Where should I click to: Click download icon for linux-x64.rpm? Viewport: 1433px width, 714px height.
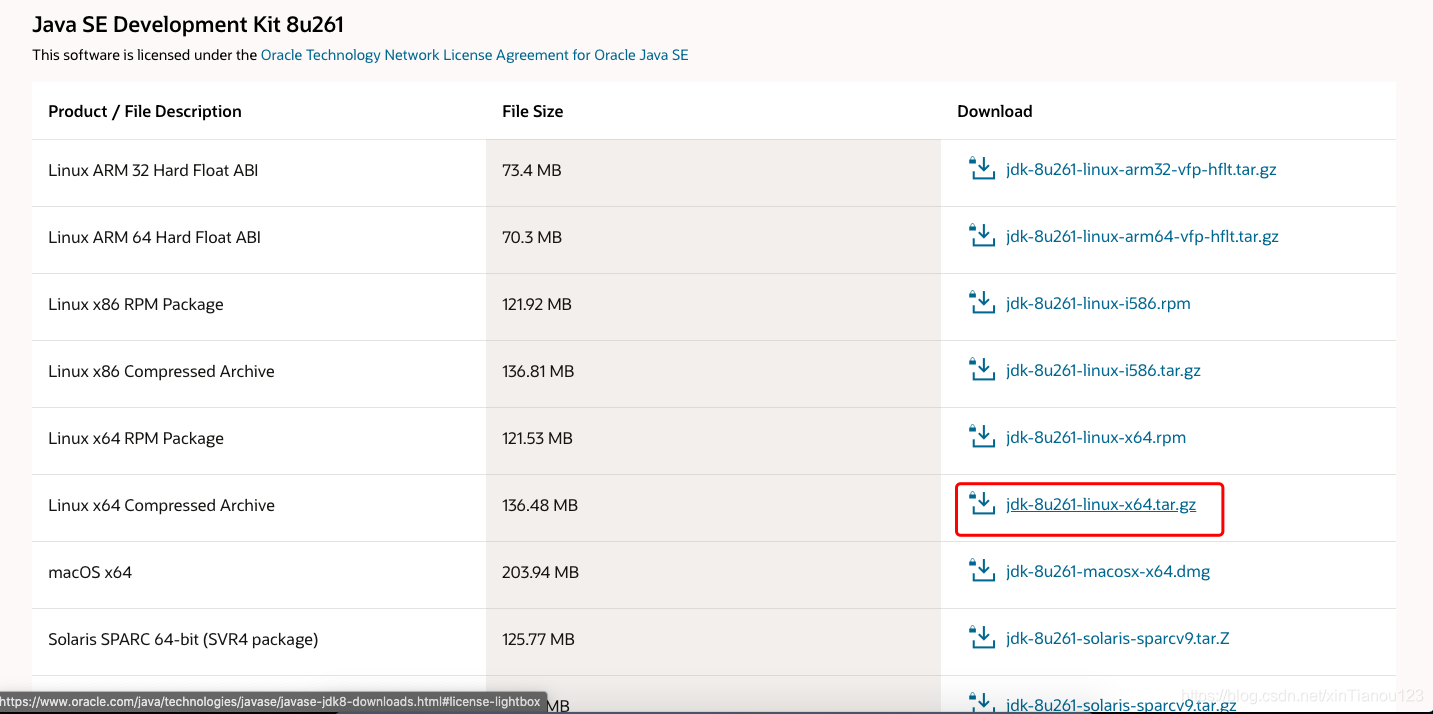[982, 436]
